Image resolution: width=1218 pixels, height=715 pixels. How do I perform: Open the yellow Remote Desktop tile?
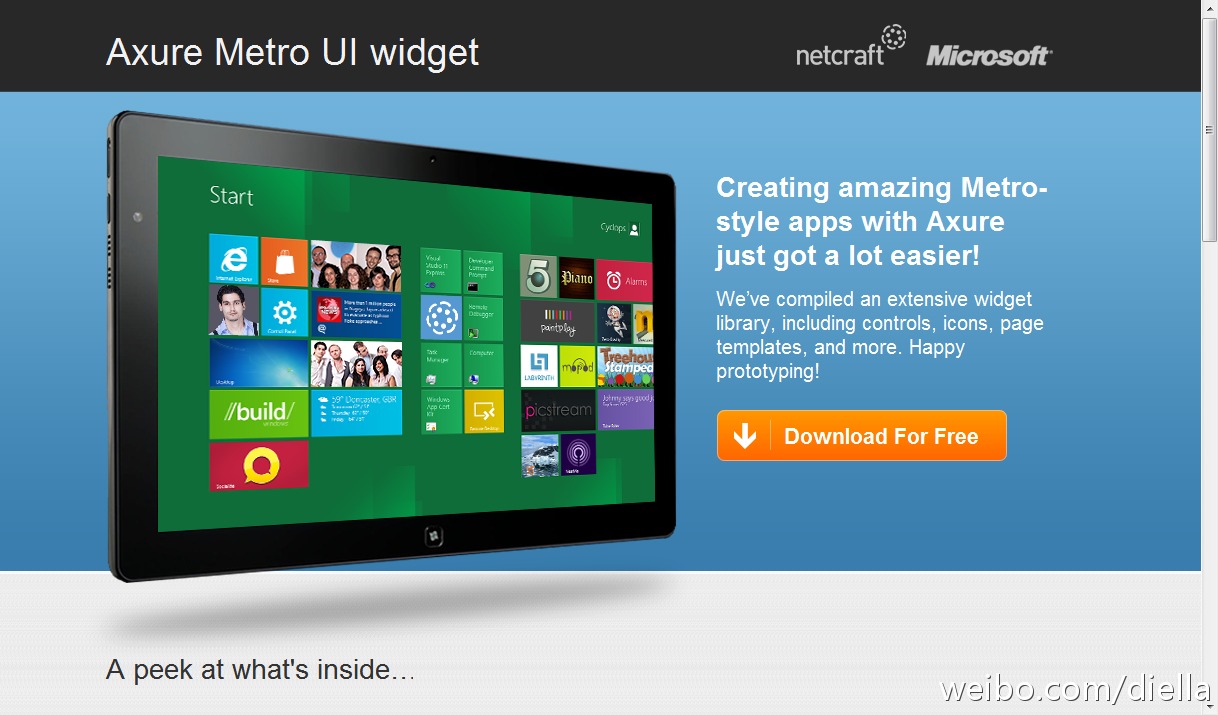tap(484, 411)
